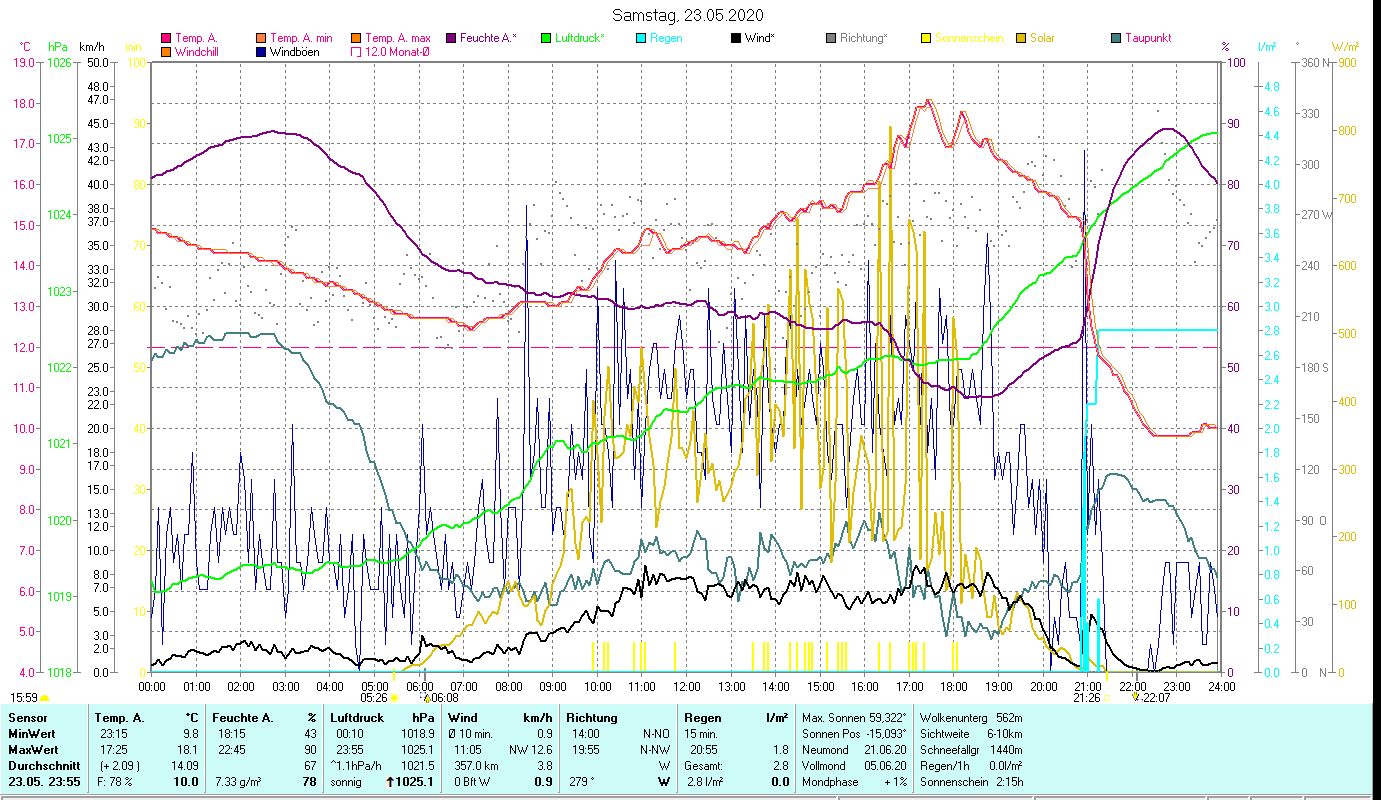
Task: Click the 21:26 sunset time marker
Action: [1087, 697]
